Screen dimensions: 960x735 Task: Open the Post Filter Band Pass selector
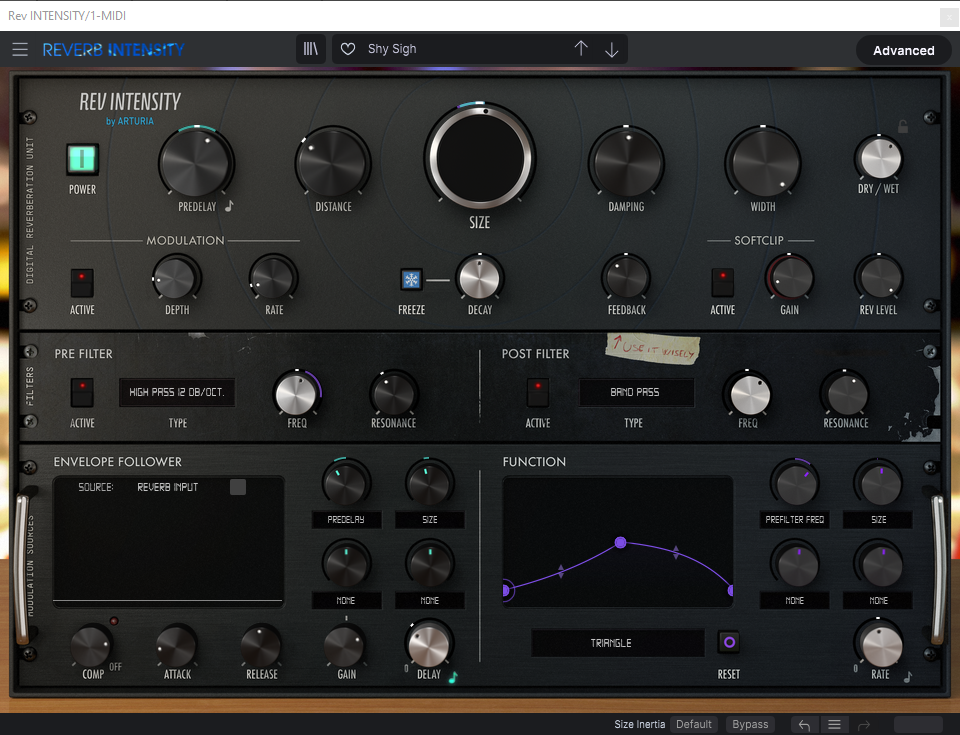[636, 393]
